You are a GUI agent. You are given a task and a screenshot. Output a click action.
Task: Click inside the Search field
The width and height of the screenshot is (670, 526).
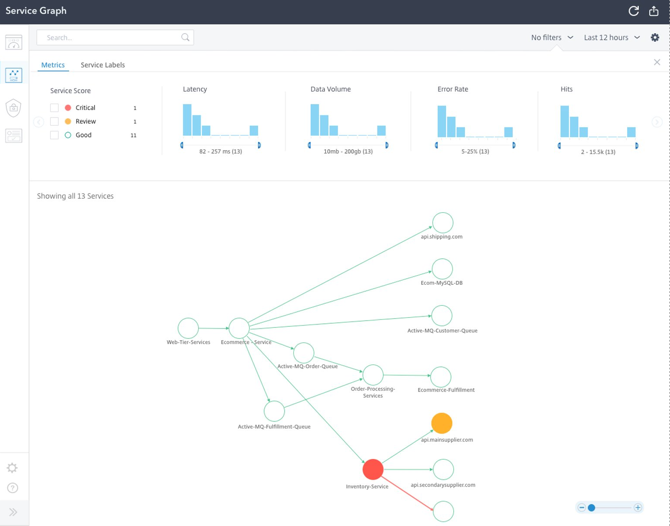pyautogui.click(x=115, y=38)
